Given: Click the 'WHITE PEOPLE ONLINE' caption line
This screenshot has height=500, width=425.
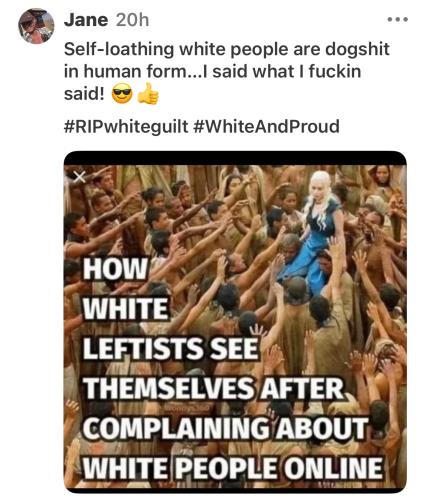Looking at the screenshot, I should pyautogui.click(x=232, y=468).
